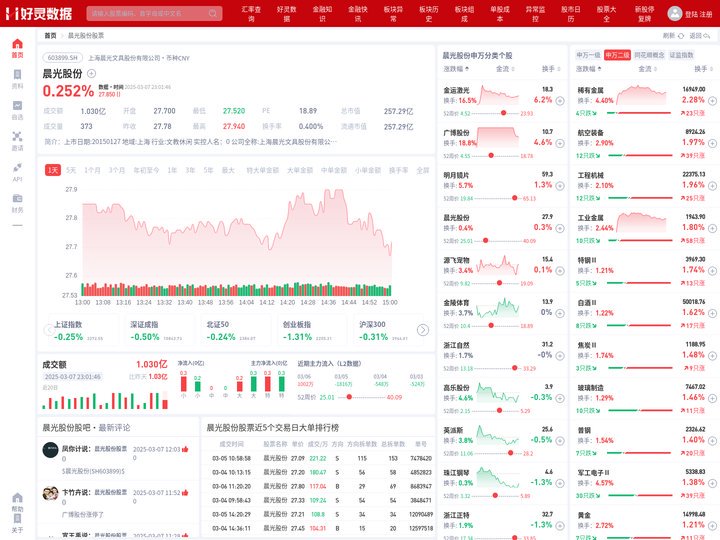Click 52-week price slider dot for 广博股份
The width and height of the screenshot is (720, 540).
(x=491, y=156)
